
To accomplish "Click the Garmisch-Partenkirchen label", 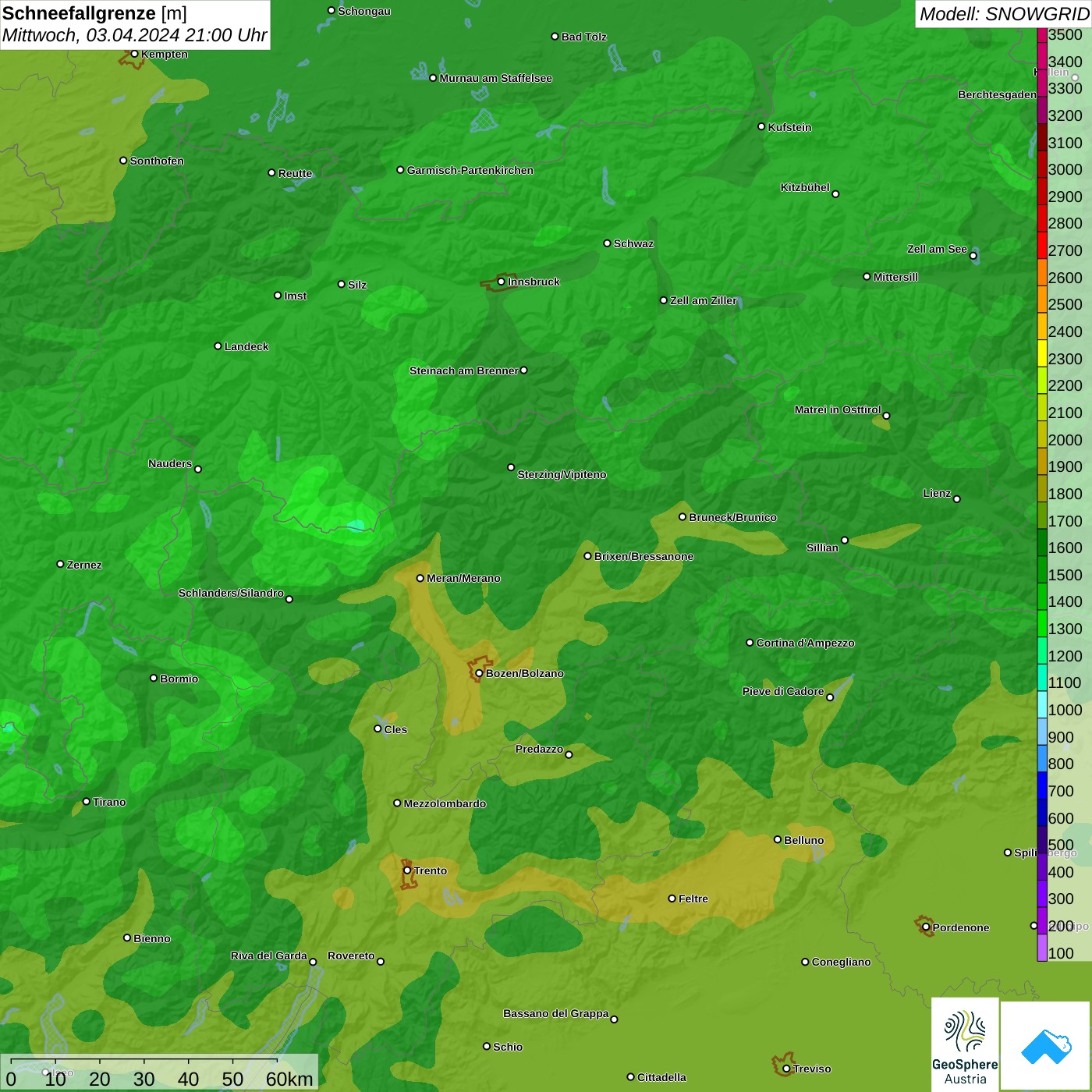I will [470, 170].
